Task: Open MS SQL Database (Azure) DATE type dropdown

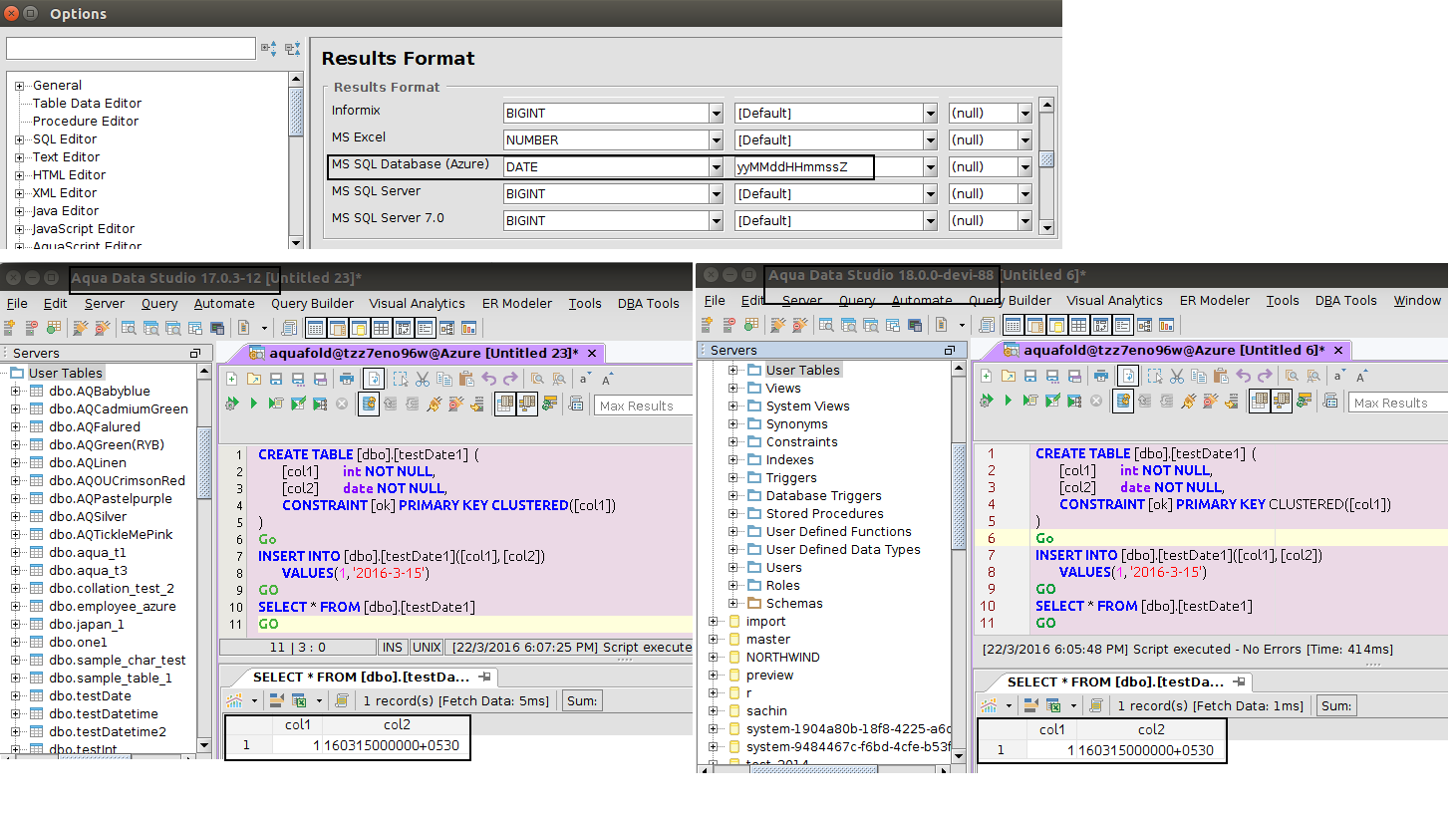Action: point(716,167)
